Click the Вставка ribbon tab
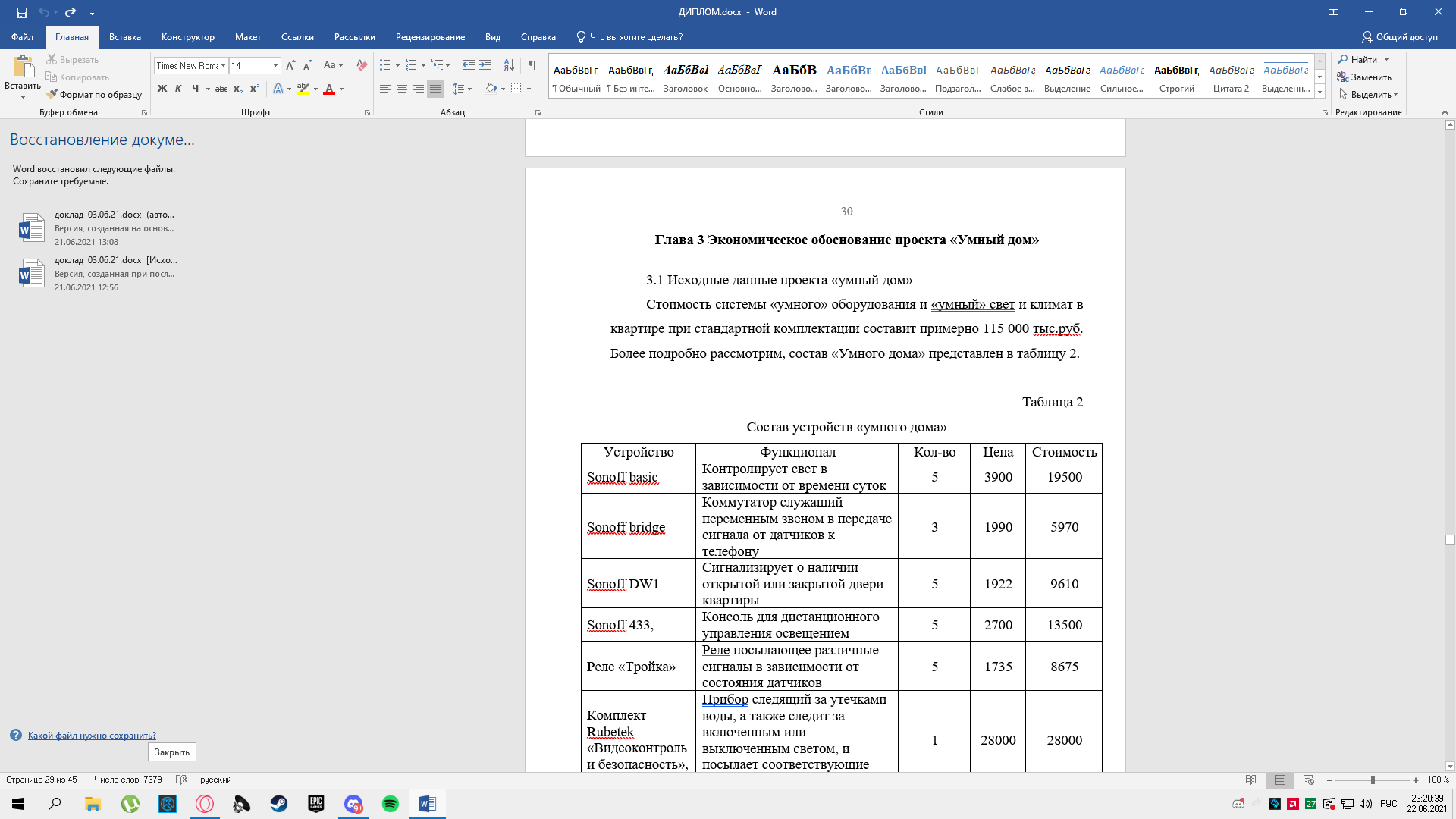Viewport: 1456px width, 819px height. click(x=124, y=37)
